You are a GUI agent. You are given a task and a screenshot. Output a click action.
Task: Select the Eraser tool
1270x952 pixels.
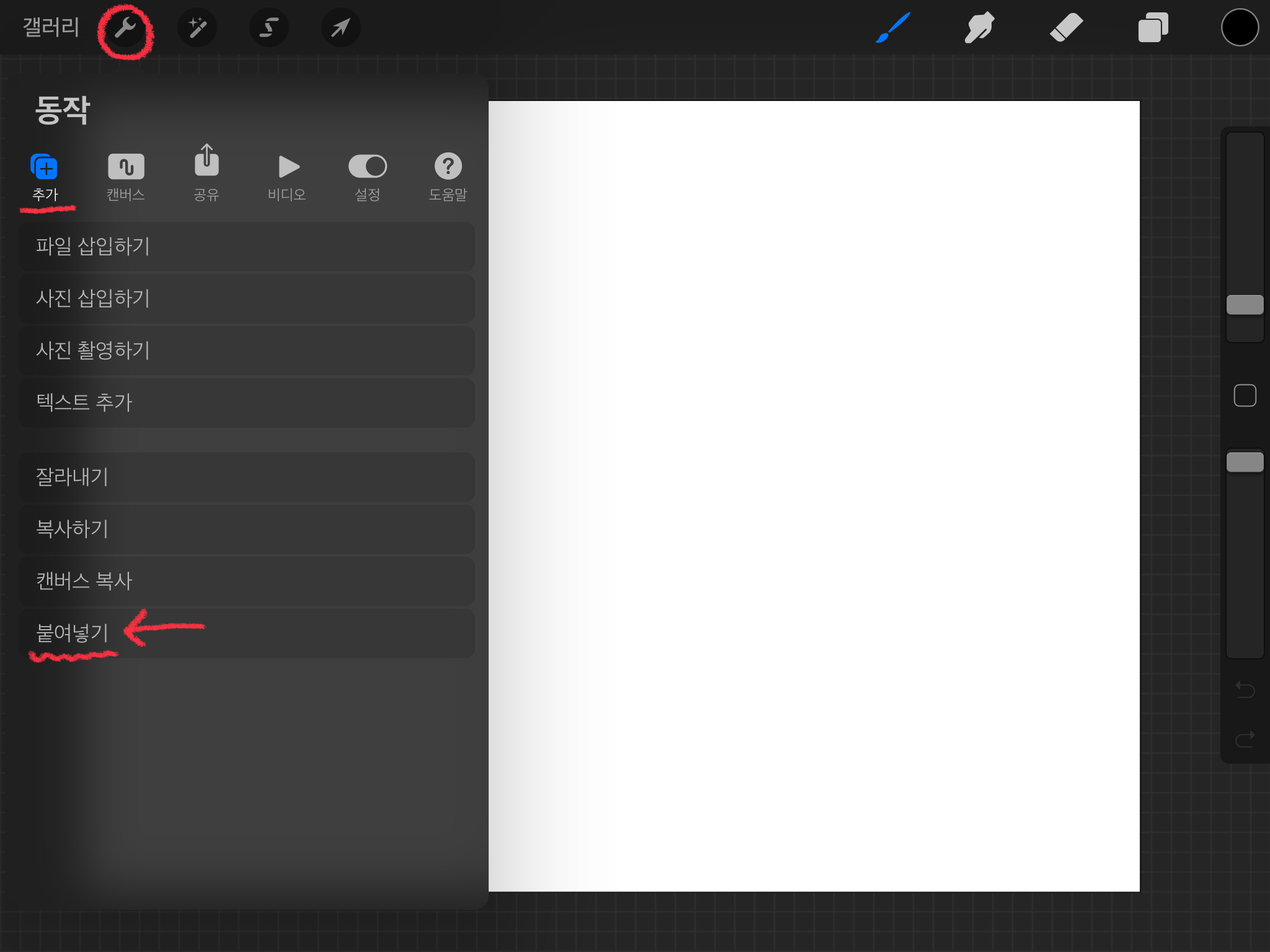click(x=1066, y=28)
